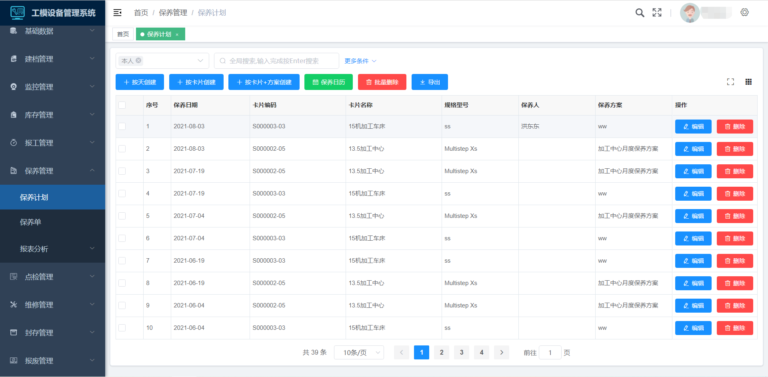Screen dimensions: 768x377
Task: Check the row 2 checkbox
Action: tap(122, 148)
